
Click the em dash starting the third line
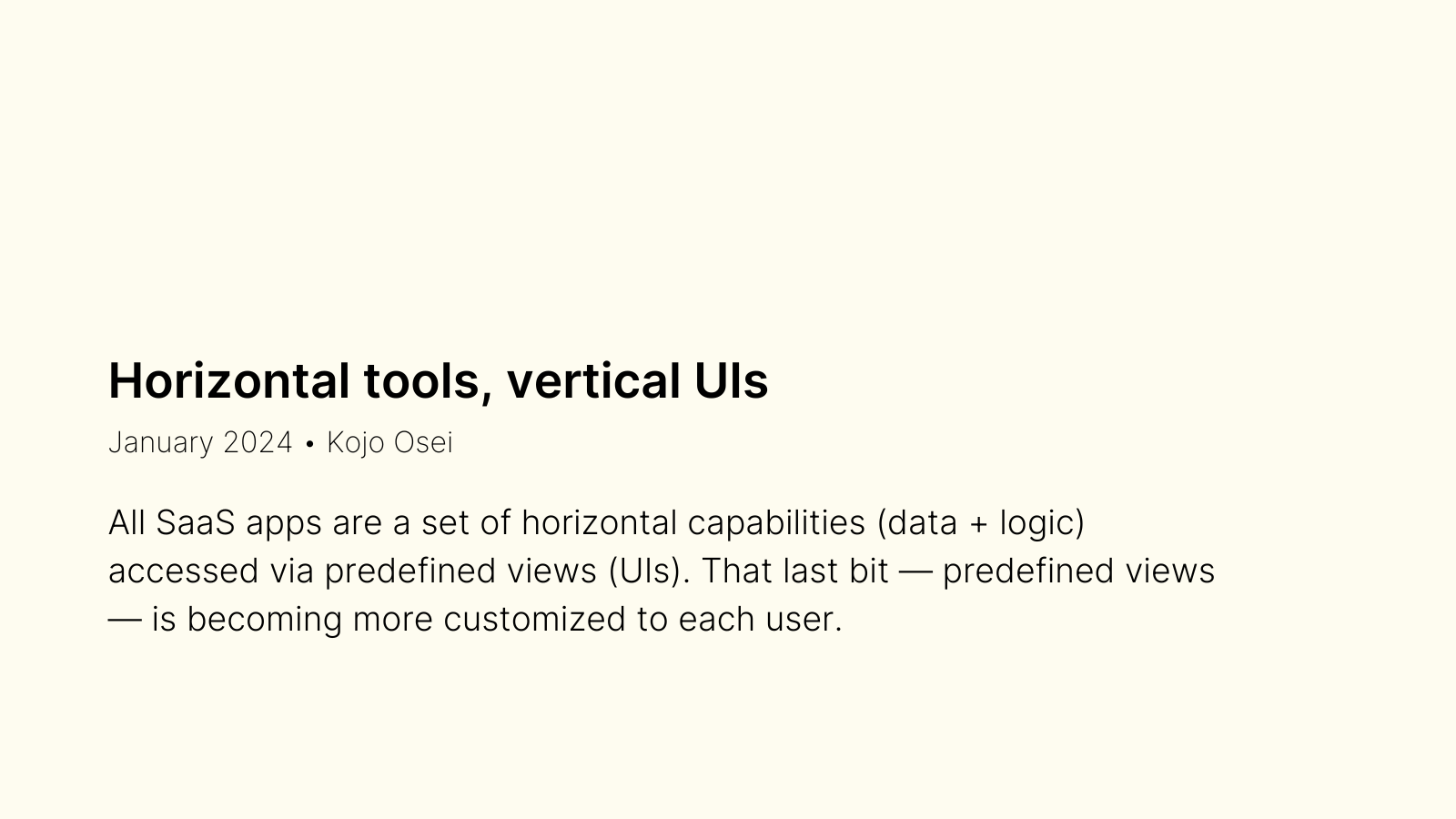tap(125, 620)
